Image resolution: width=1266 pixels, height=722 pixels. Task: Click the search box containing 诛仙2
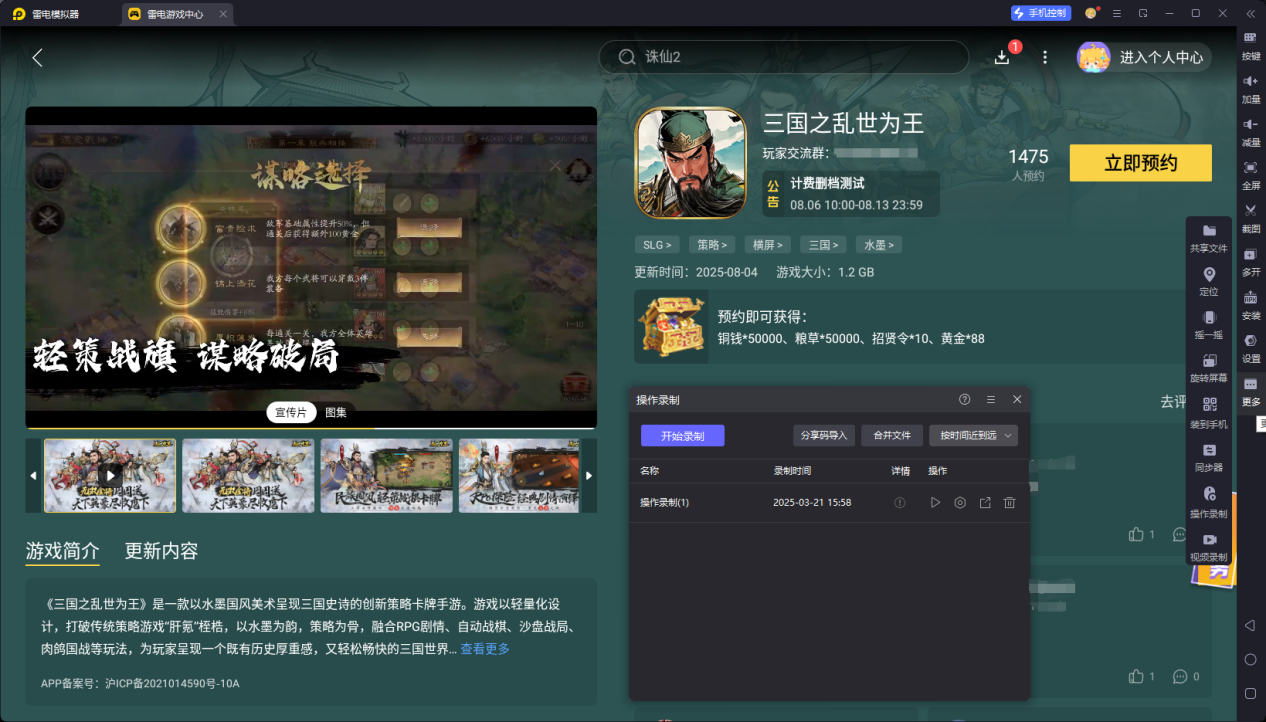pyautogui.click(x=784, y=57)
